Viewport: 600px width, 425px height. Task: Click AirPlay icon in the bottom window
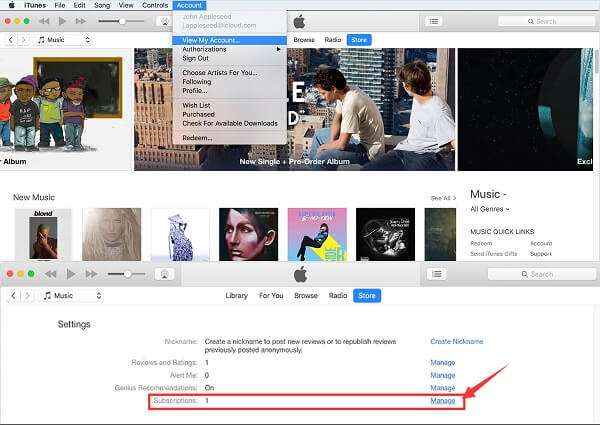[165, 274]
